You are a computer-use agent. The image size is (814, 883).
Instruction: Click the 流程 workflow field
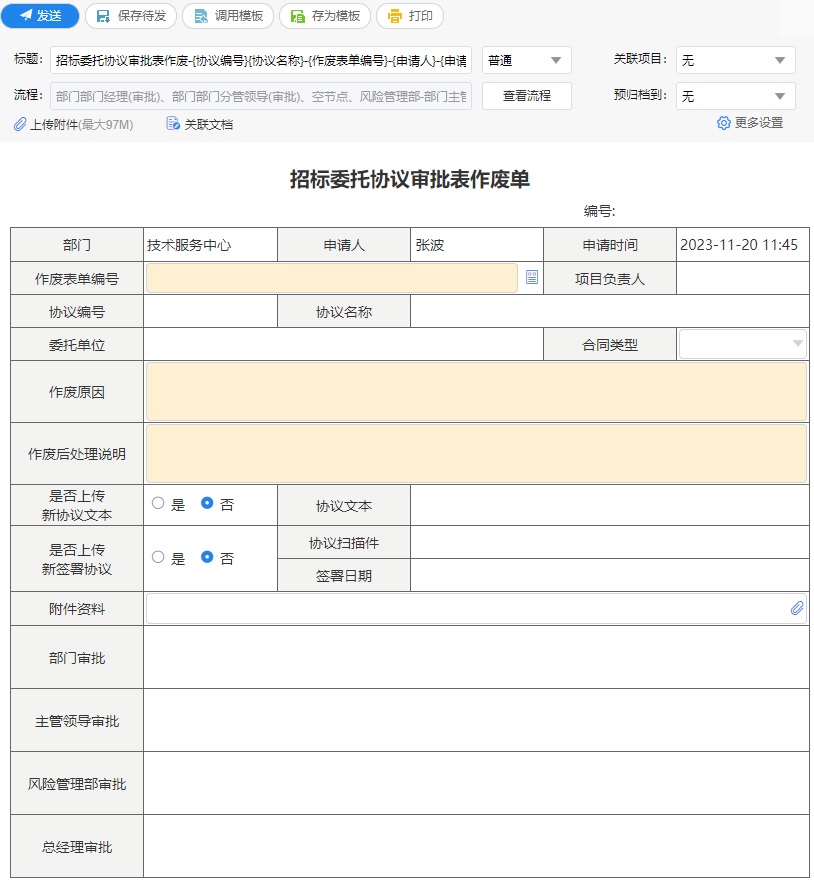[x=261, y=96]
